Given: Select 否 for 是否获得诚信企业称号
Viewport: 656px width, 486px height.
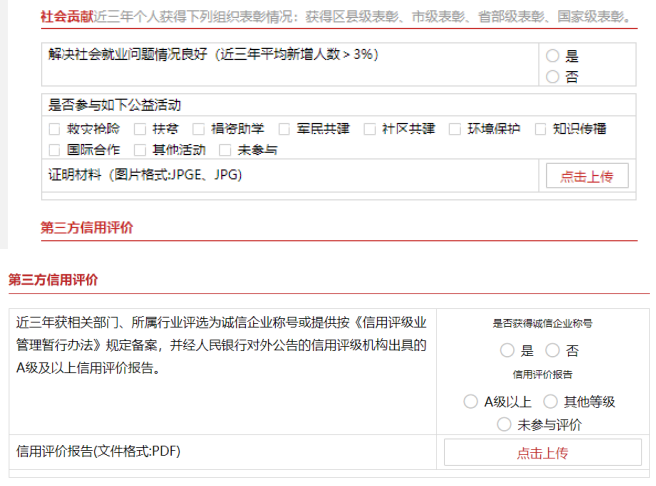Looking at the screenshot, I should coord(553,351).
